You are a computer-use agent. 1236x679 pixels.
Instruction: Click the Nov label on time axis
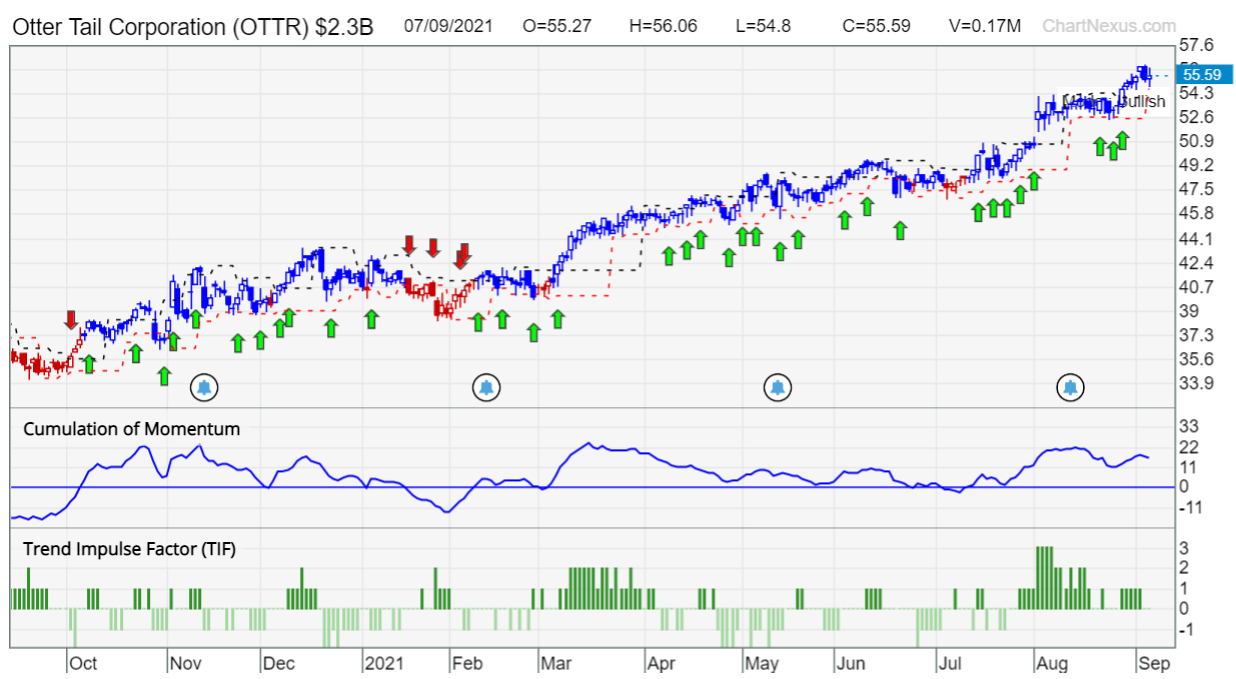coord(187,662)
